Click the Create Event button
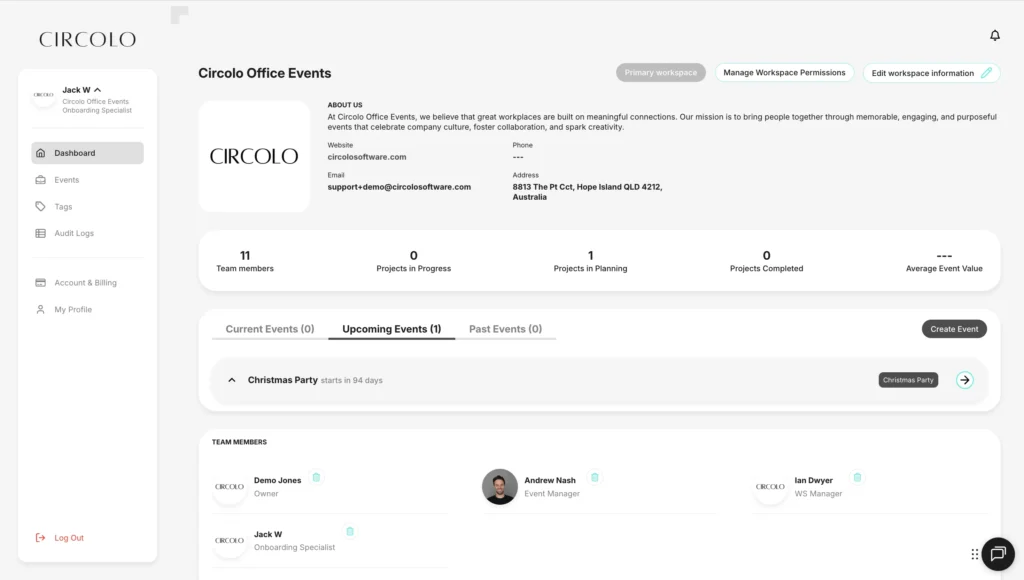Image resolution: width=1024 pixels, height=580 pixels. [954, 329]
